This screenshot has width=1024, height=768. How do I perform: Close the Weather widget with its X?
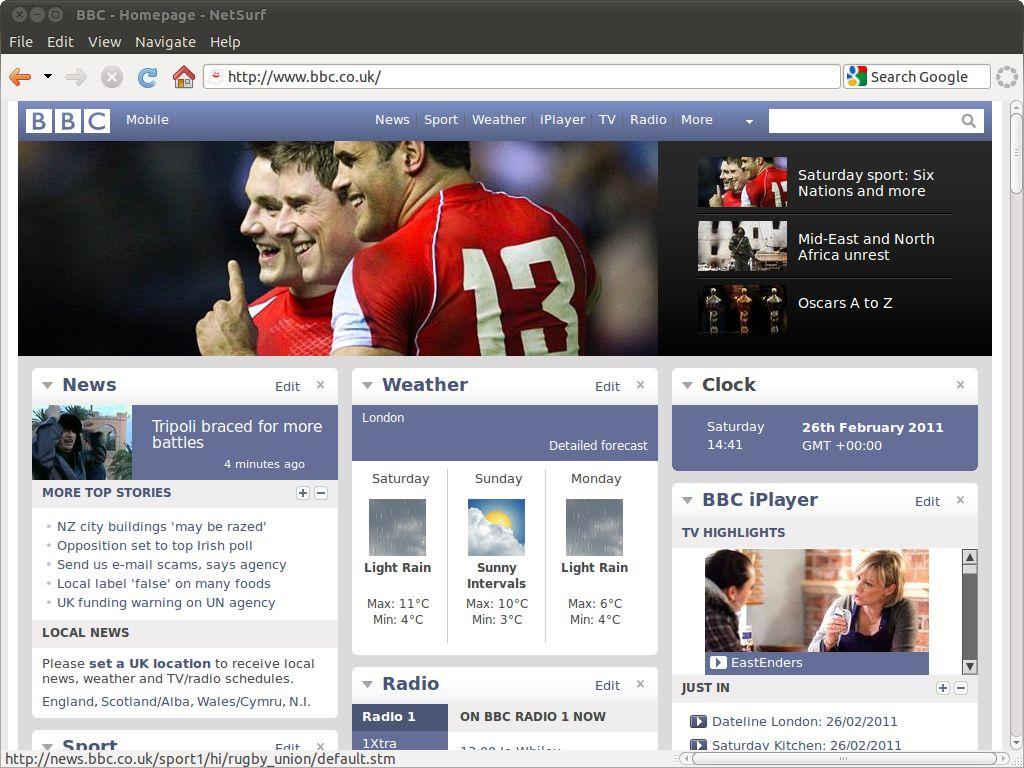pyautogui.click(x=641, y=385)
